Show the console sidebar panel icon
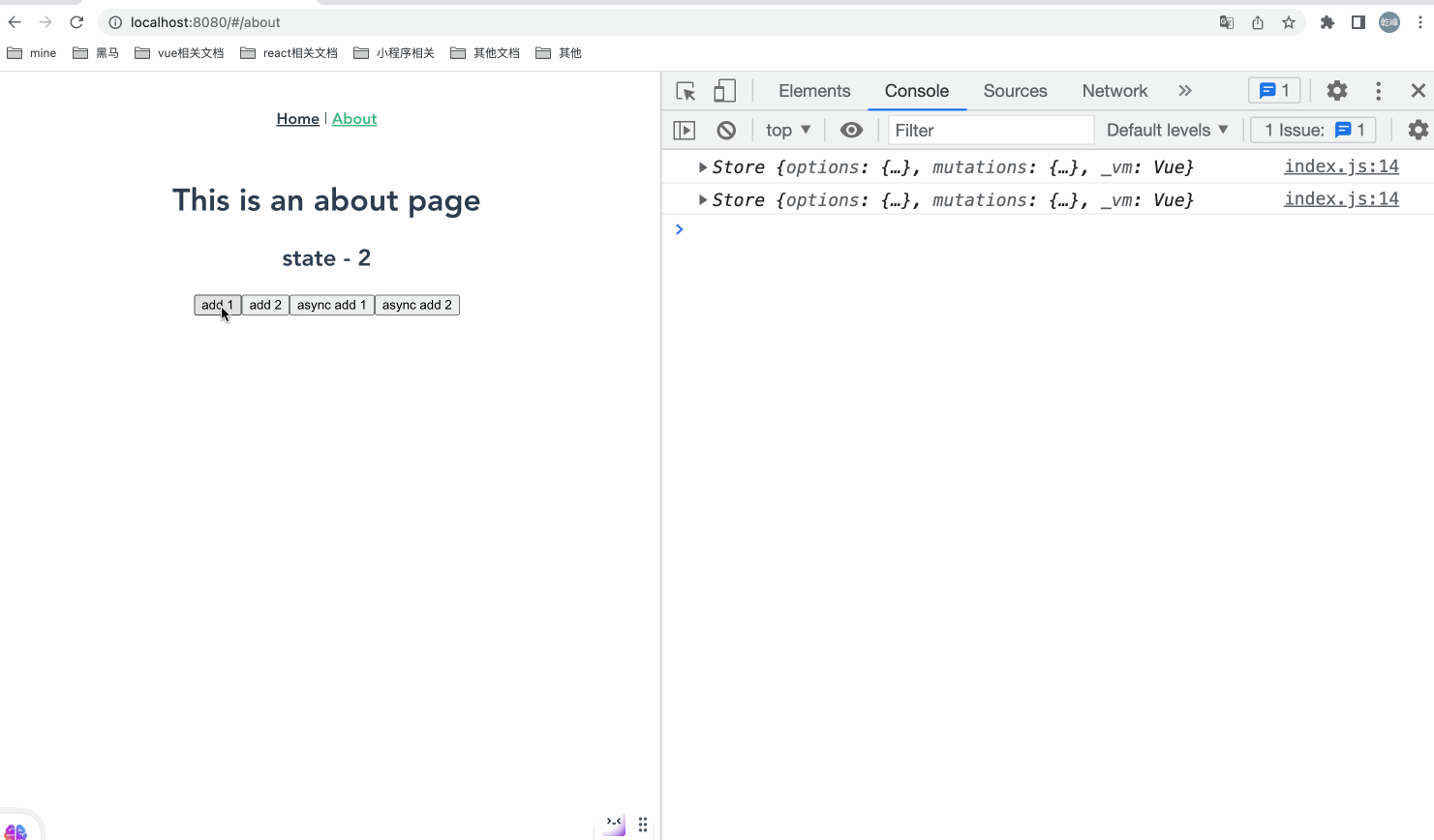 pos(685,130)
